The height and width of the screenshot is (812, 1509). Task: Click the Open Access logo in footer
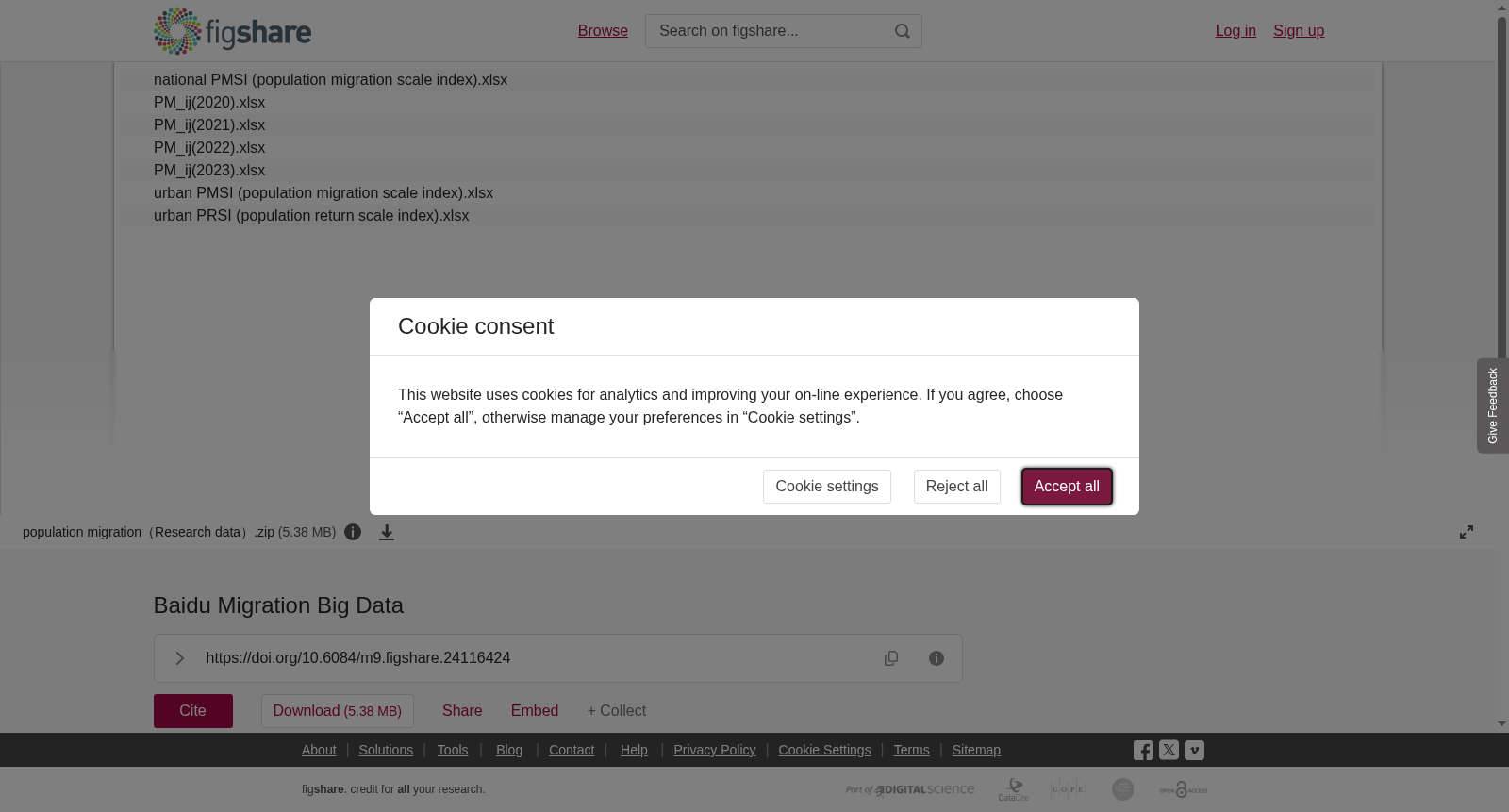(1184, 789)
